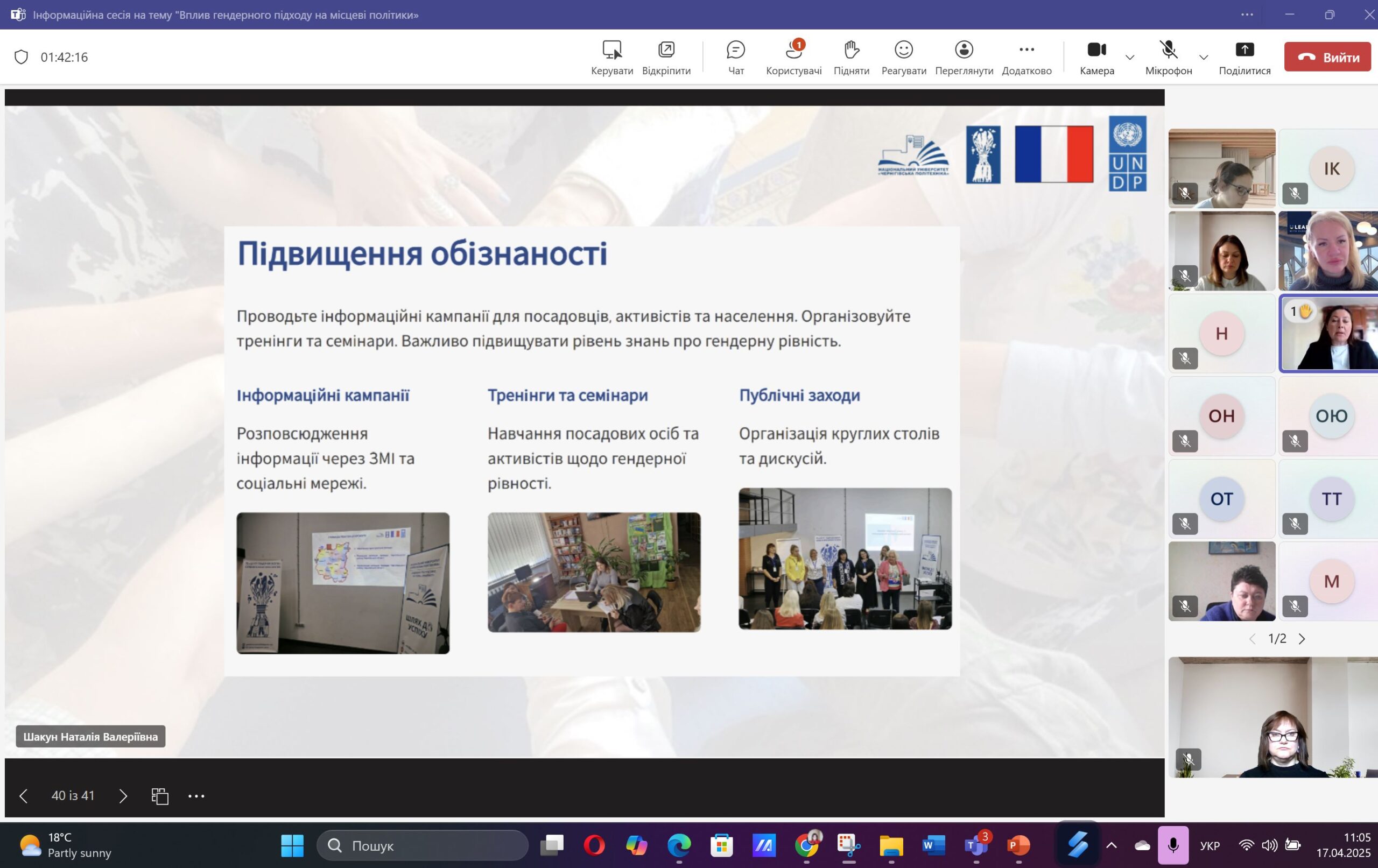Open slide more options ellipsis
Screen dimensions: 1378x868
pos(196,796)
